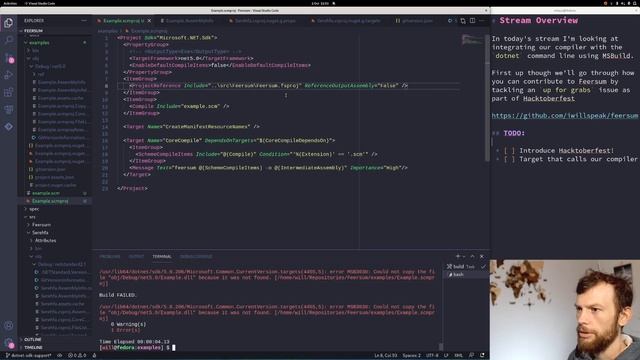640x360 pixels.
Task: Open the Extensions view
Action: 9,92
